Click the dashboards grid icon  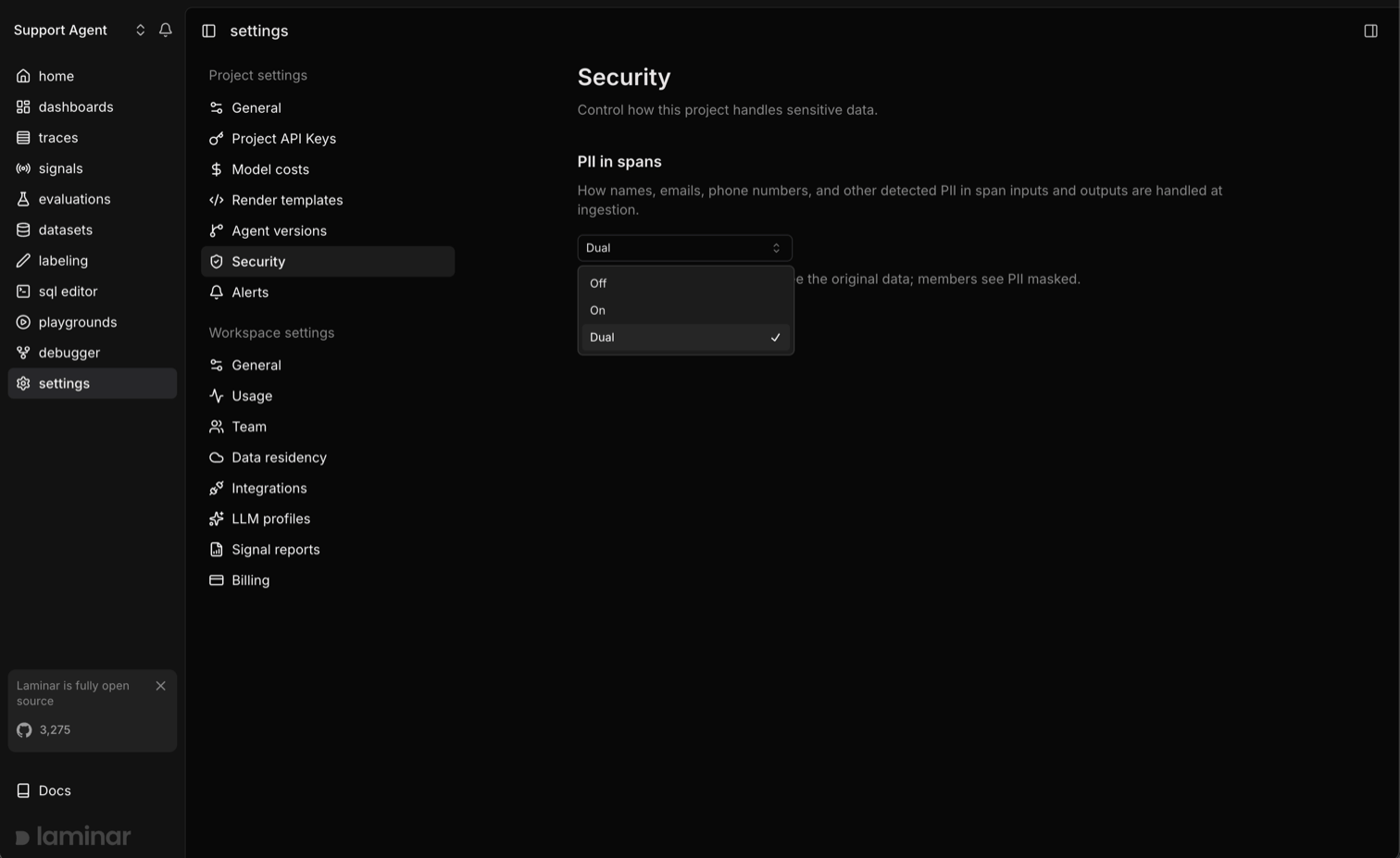[23, 106]
